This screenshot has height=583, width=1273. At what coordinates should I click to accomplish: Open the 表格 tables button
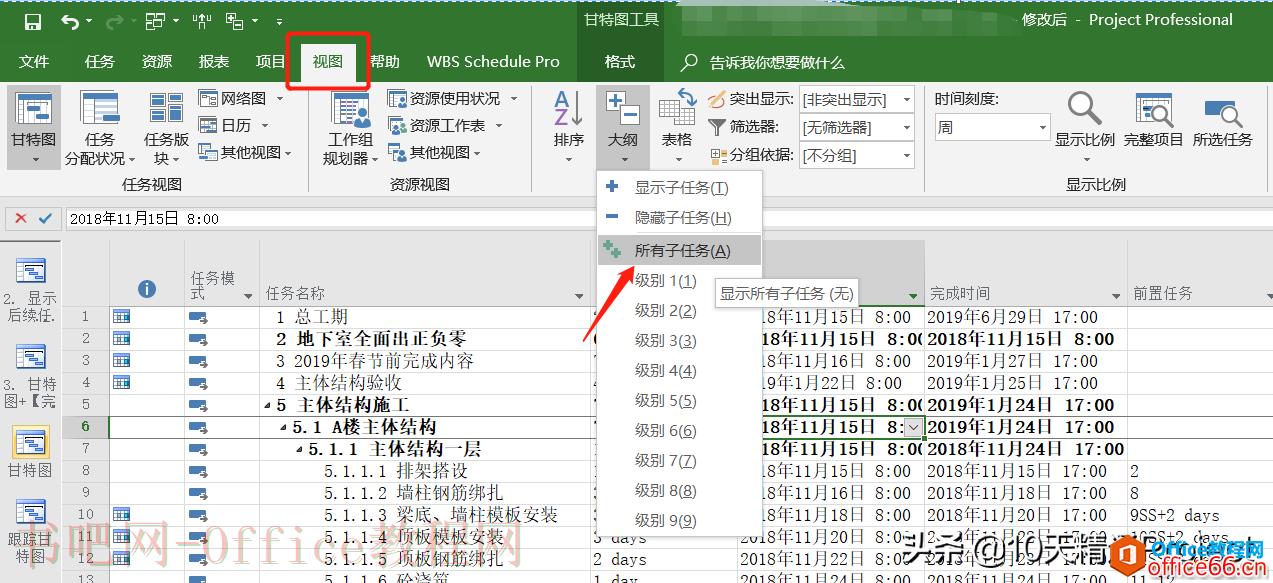pyautogui.click(x=677, y=127)
